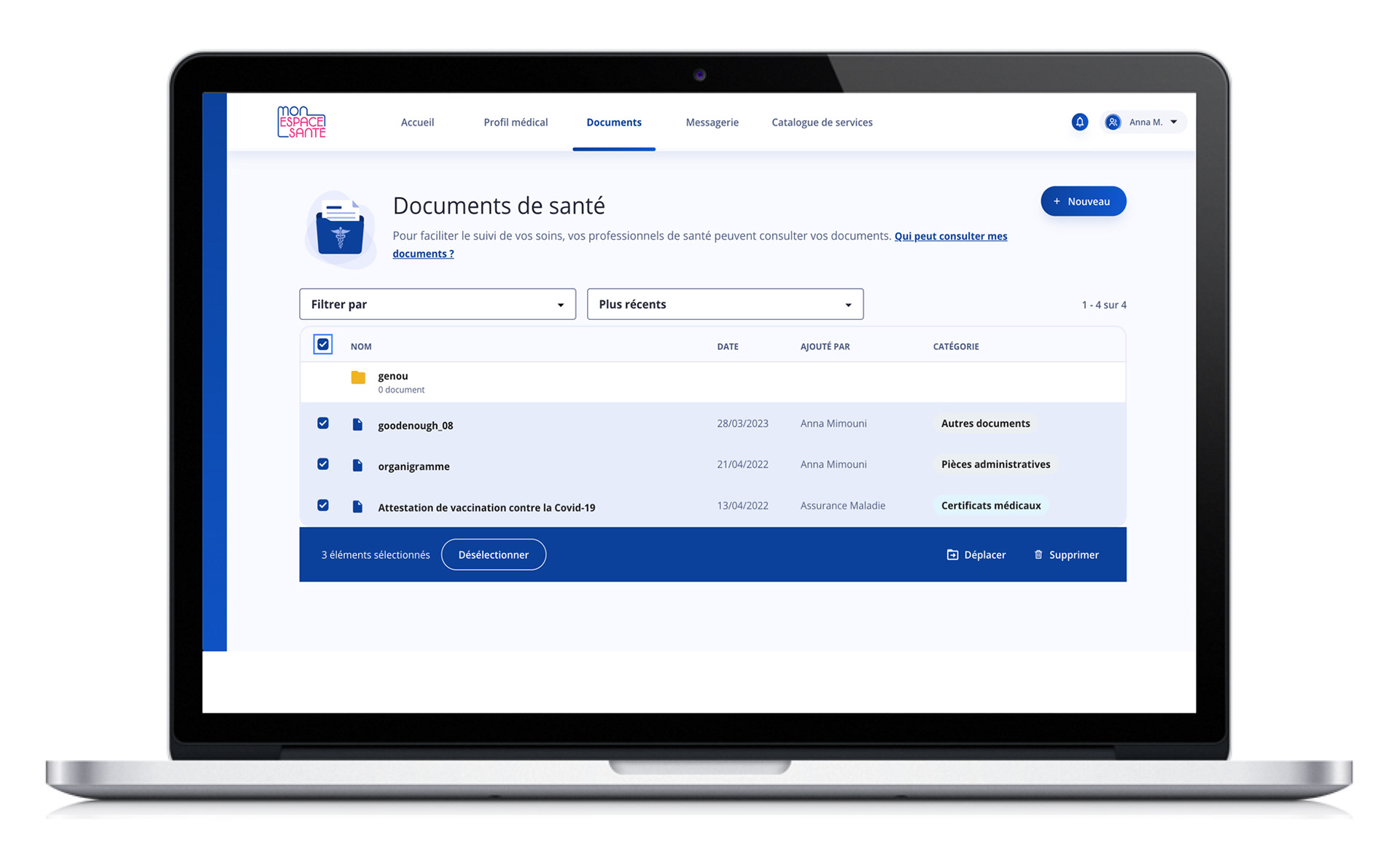The image size is (1400, 868).
Task: Click the health documents folder illustration
Action: coord(340,230)
